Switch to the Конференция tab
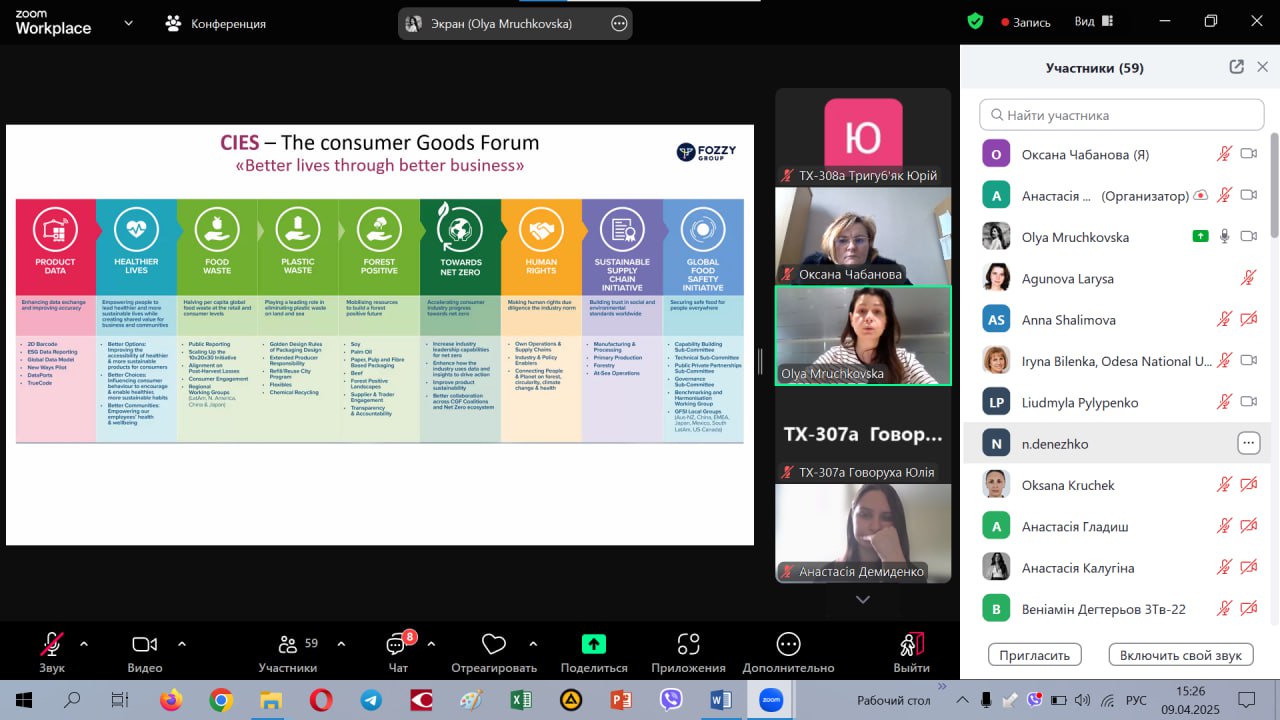 tap(216, 23)
